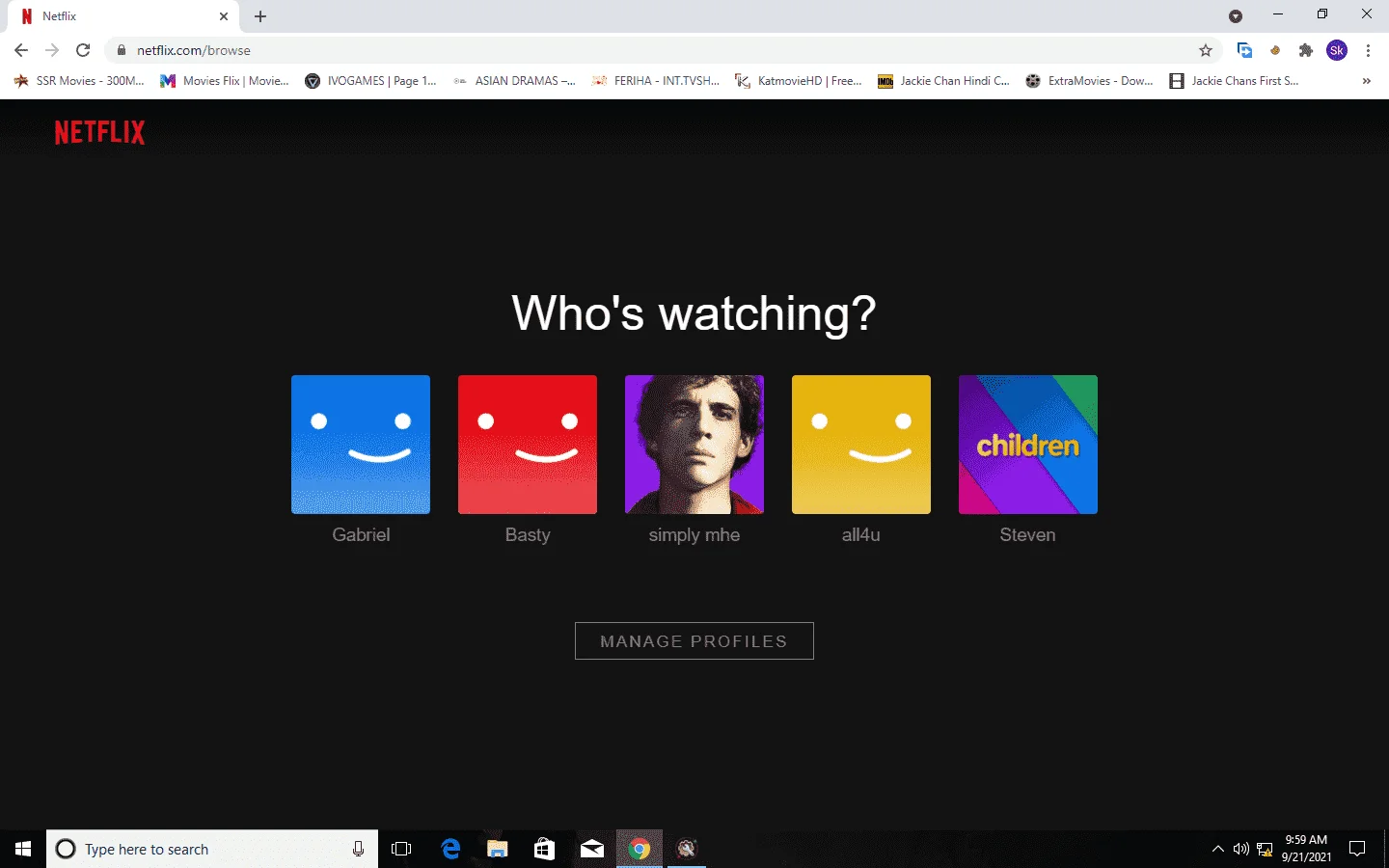
Task: Open the Sk Chrome profile avatar
Action: coord(1337,50)
